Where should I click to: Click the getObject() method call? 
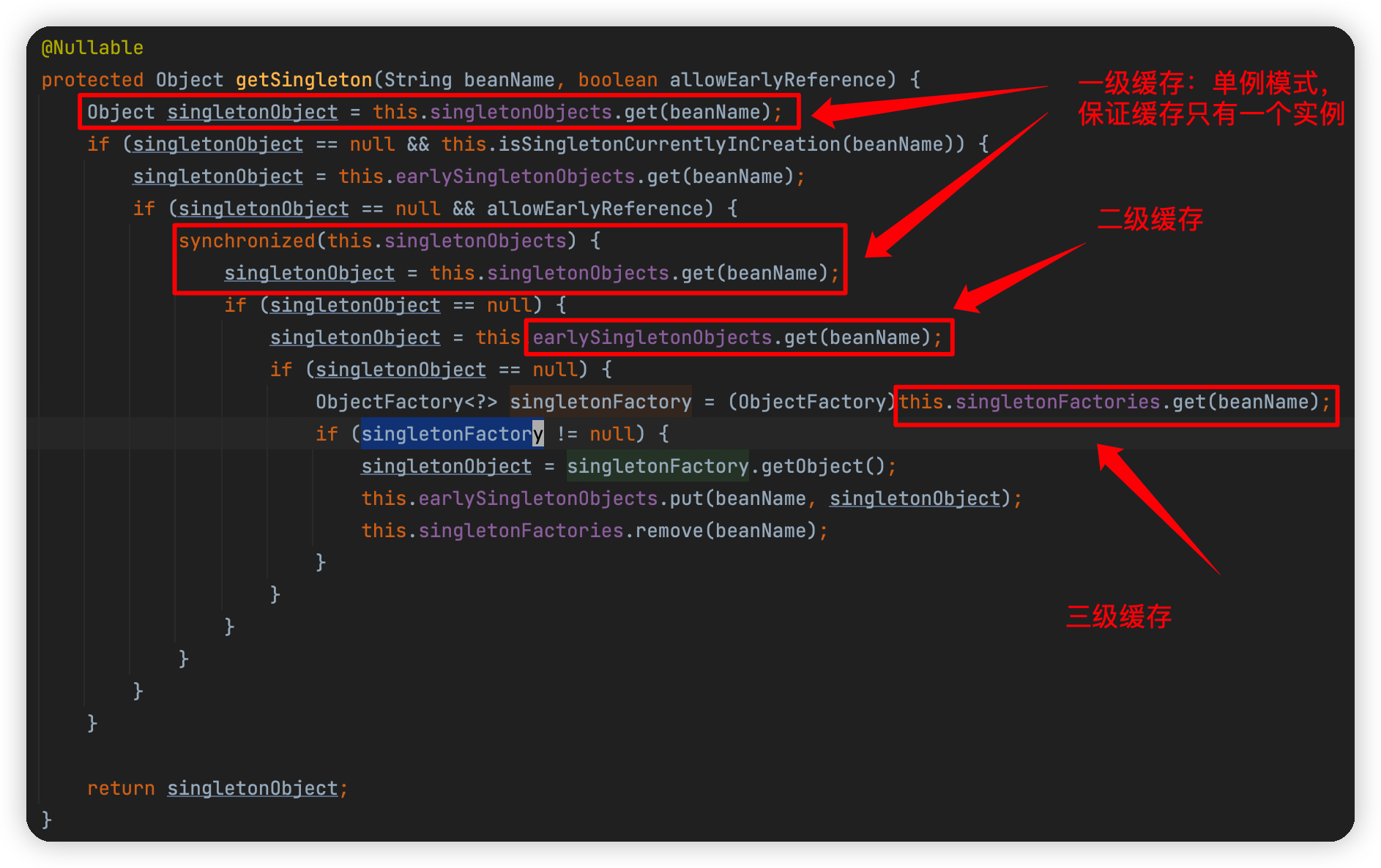(x=824, y=466)
